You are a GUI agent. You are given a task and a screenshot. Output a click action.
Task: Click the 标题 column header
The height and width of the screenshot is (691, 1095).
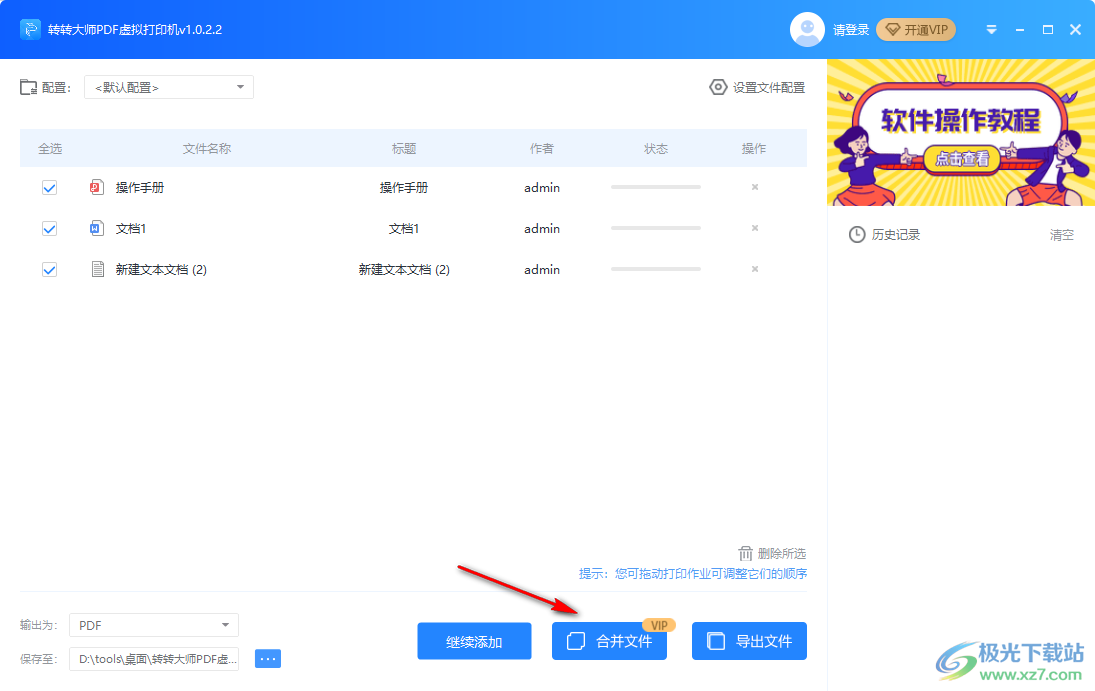pyautogui.click(x=404, y=149)
